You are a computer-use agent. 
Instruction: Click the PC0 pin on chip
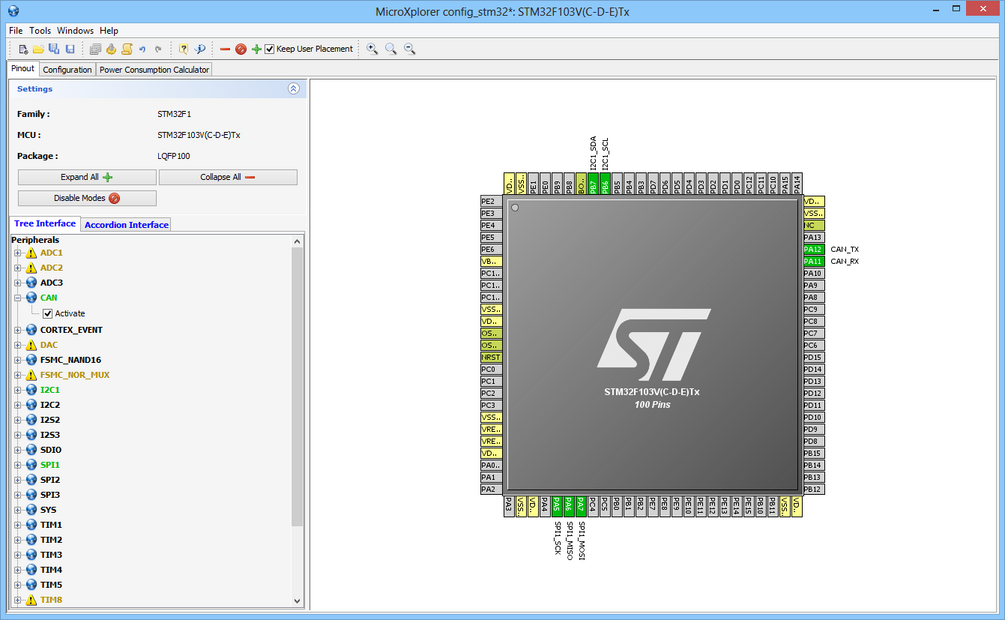[491, 369]
